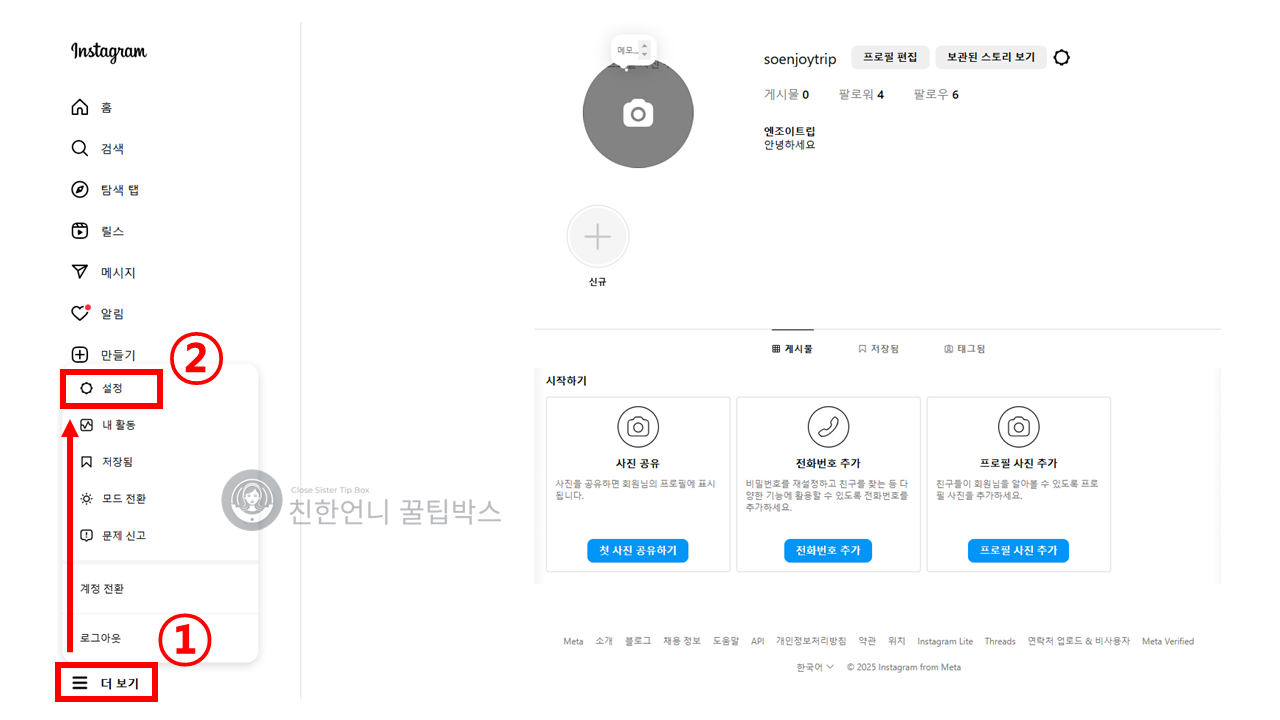Open 홈 from the sidebar
1280x720 pixels.
tap(91, 108)
